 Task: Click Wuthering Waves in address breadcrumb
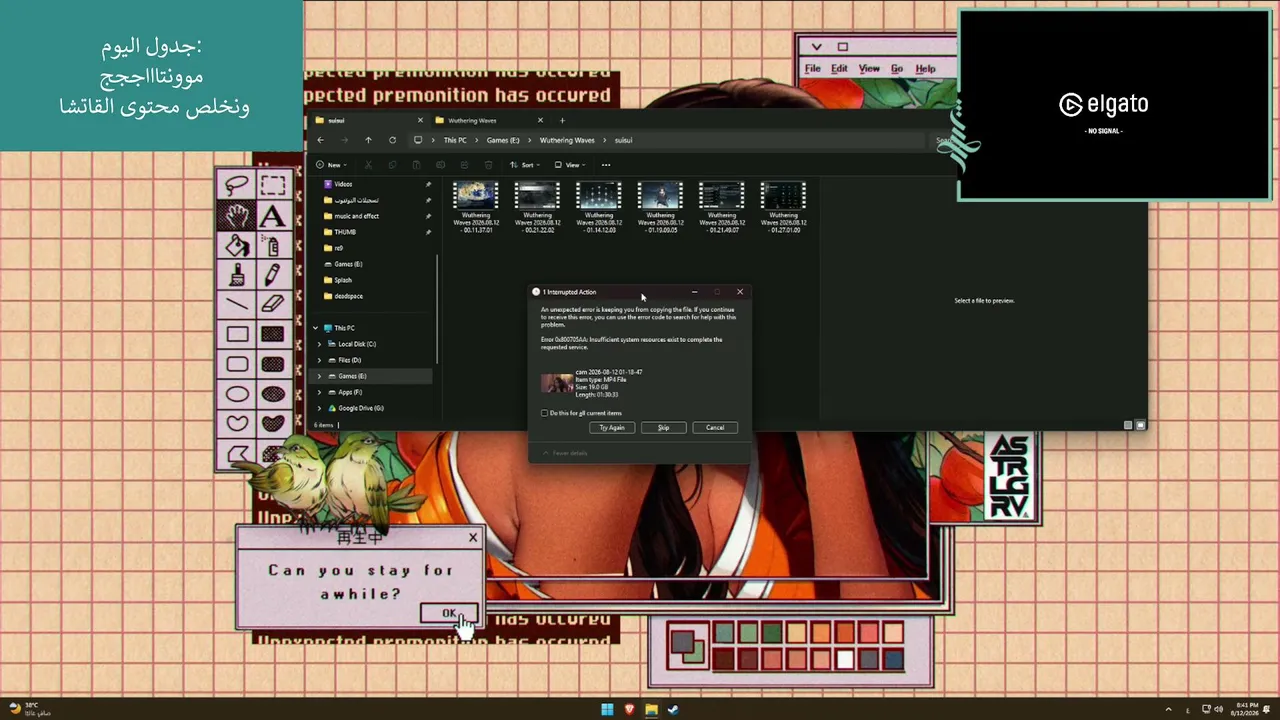tap(567, 140)
